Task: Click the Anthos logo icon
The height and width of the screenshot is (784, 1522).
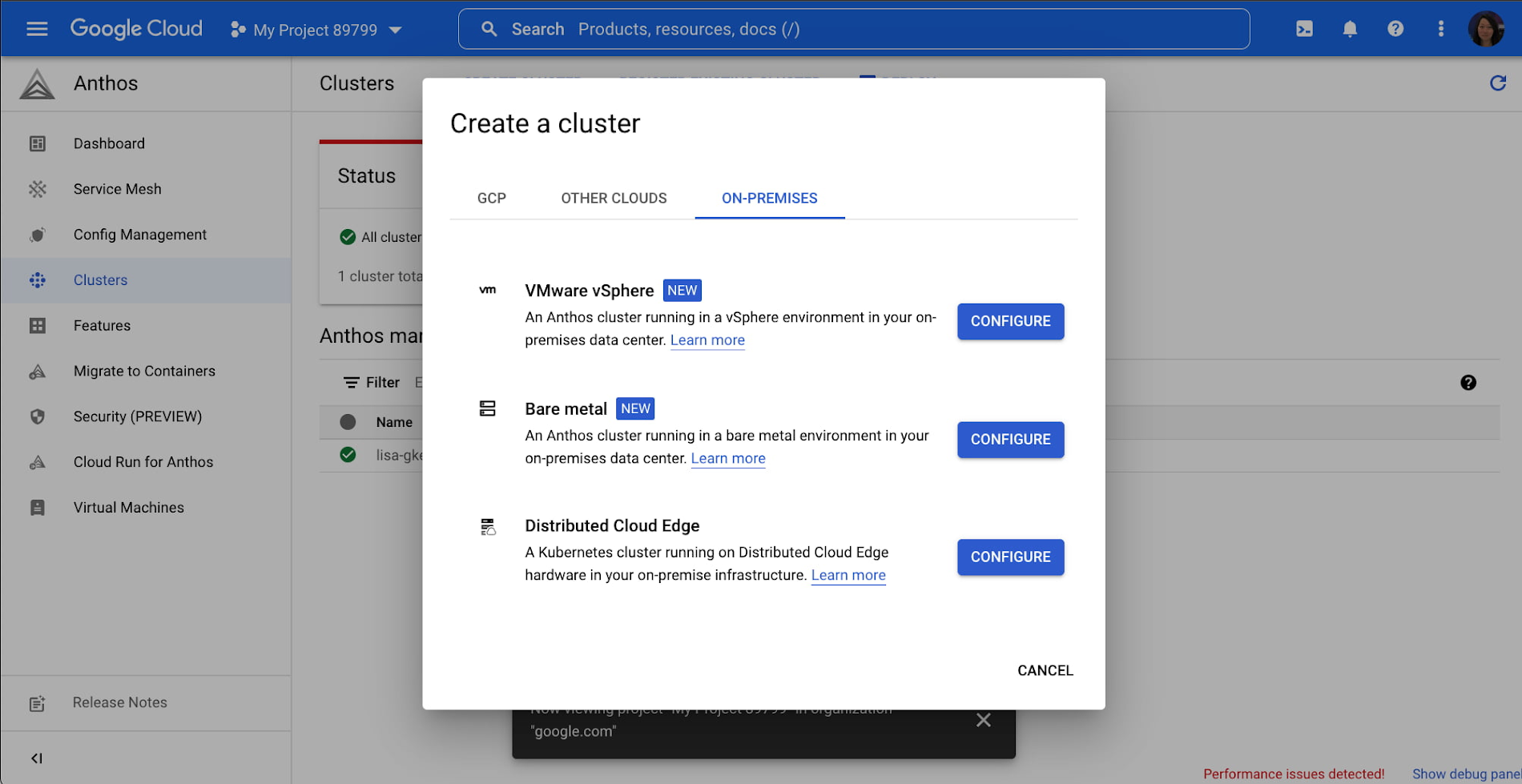Action: [37, 83]
